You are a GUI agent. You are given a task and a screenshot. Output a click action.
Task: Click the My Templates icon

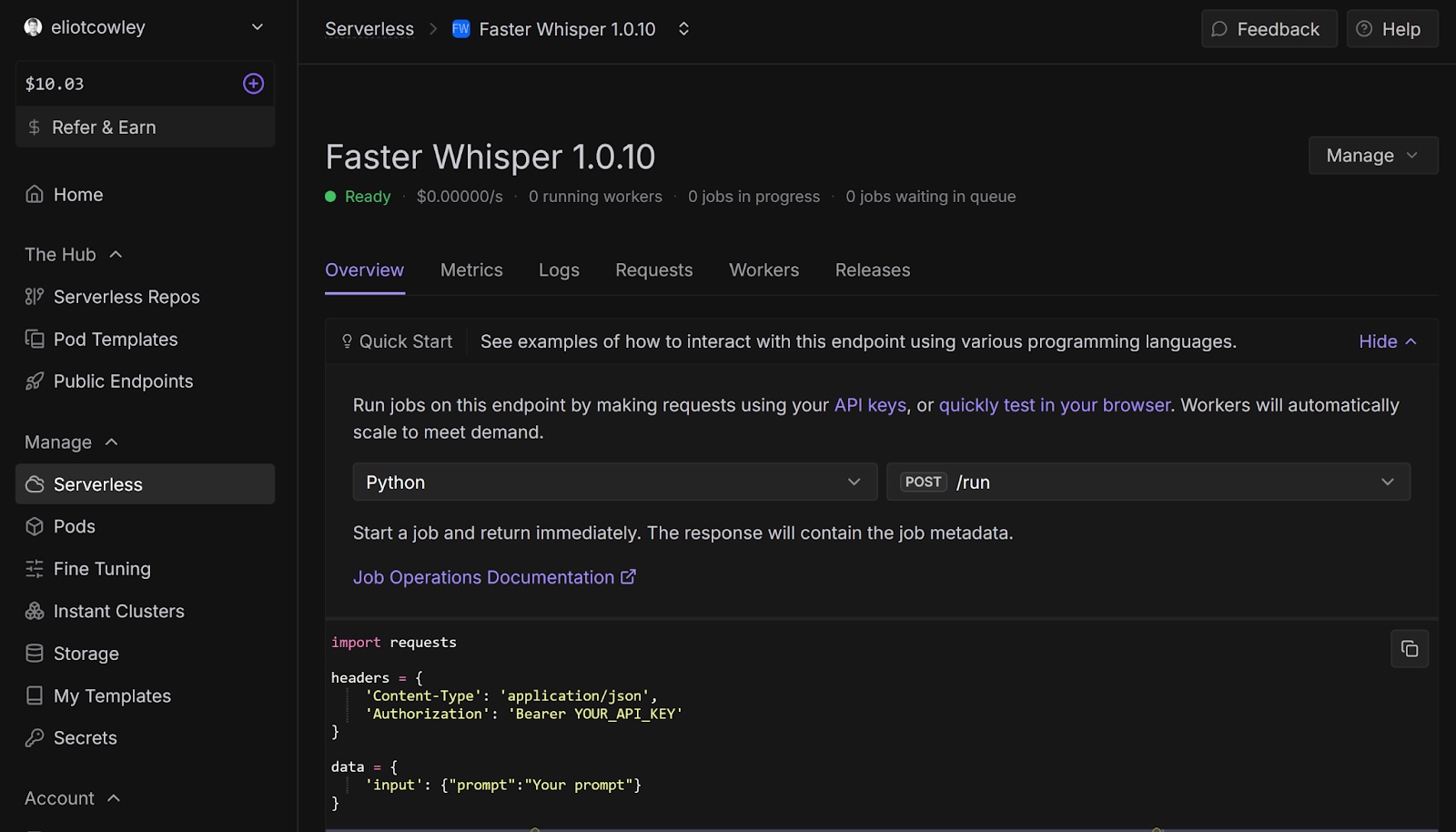35,695
